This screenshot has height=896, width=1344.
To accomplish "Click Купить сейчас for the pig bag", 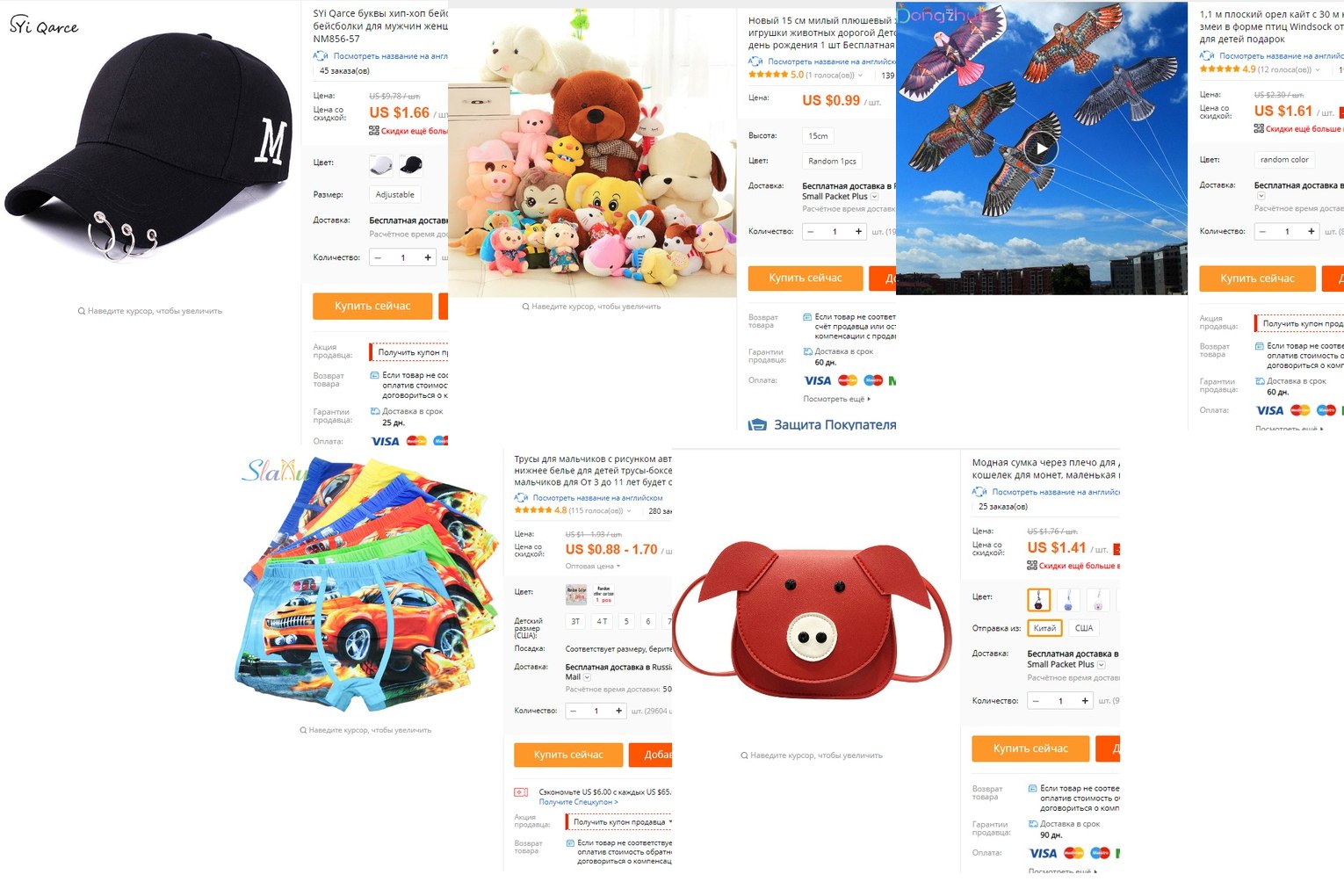I will click(1030, 748).
